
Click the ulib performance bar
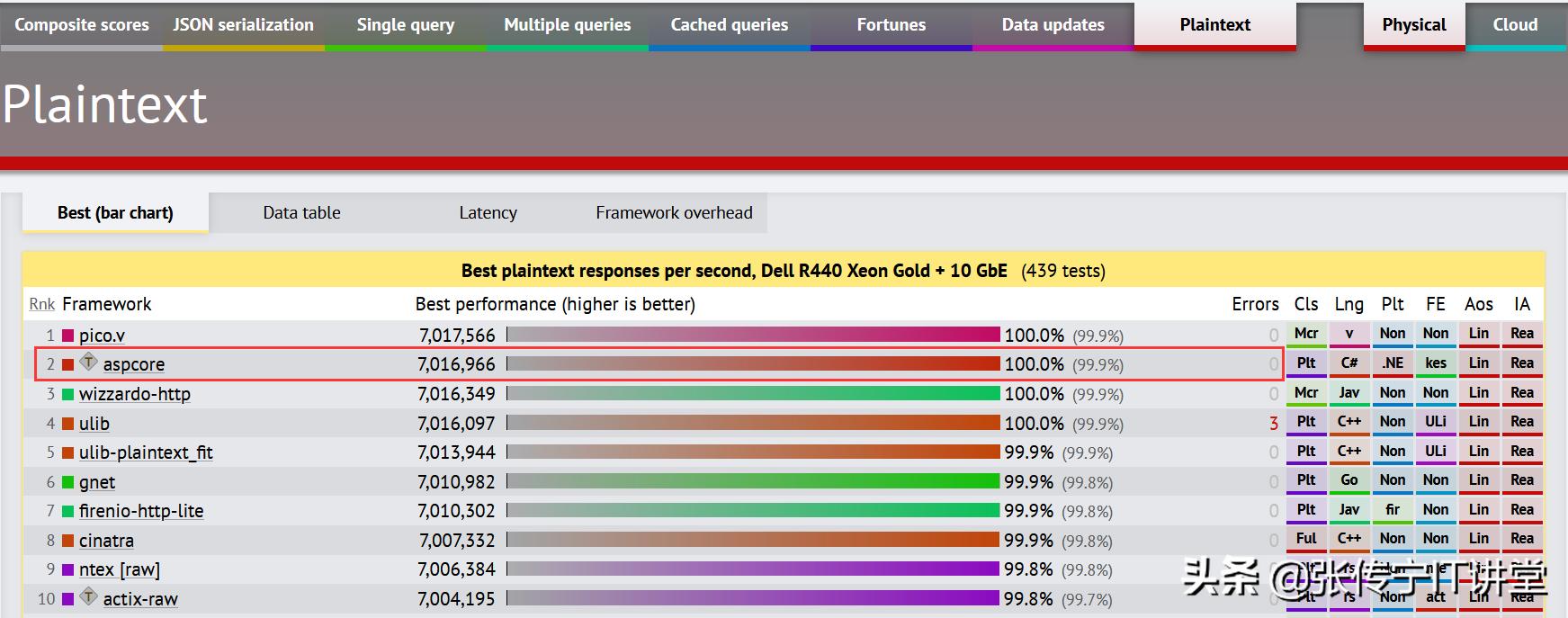(753, 423)
